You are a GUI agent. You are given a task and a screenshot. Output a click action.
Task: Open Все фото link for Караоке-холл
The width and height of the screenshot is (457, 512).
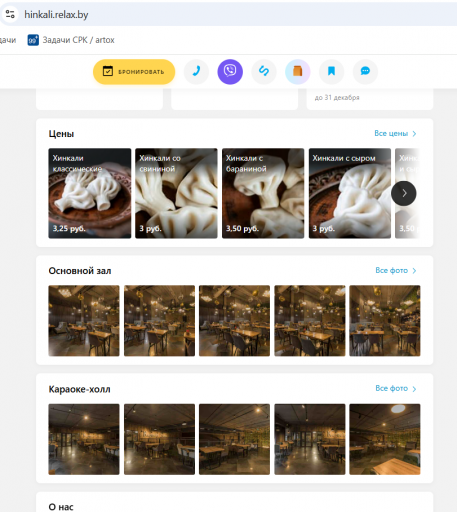(x=391, y=388)
